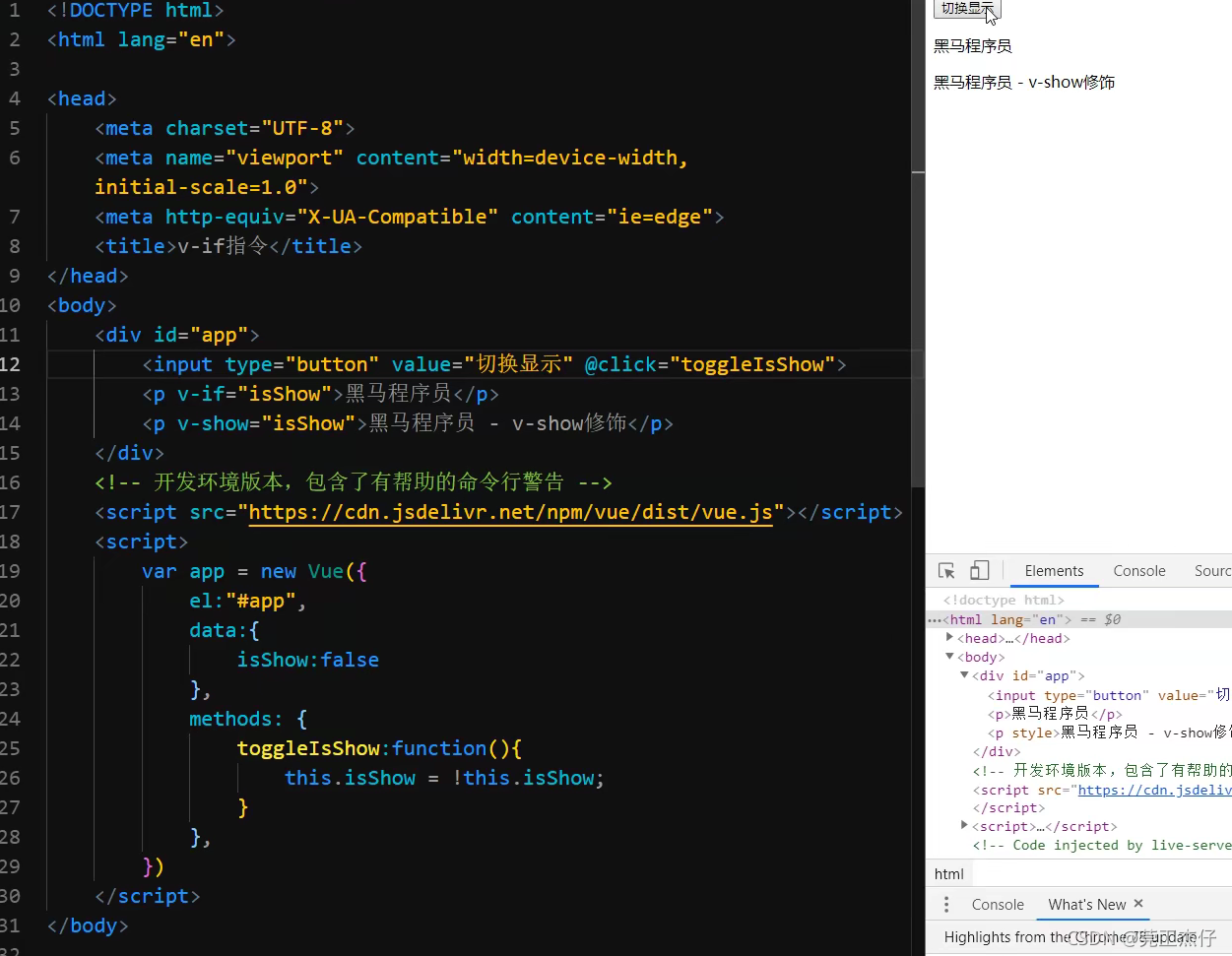Click the html breadcrumb in DevTools
Viewport: 1232px width, 956px height.
[x=949, y=873]
